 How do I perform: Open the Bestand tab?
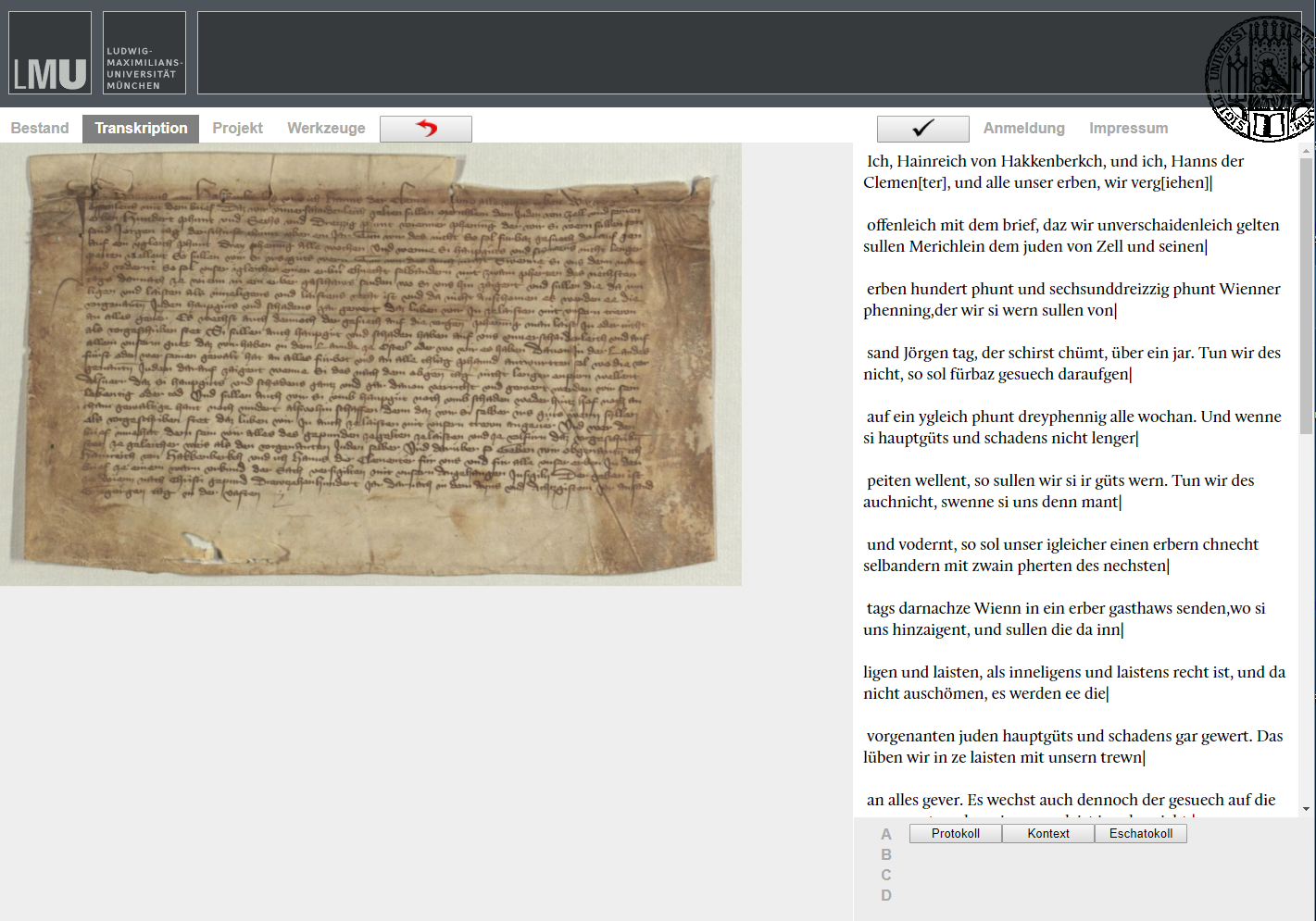point(40,129)
